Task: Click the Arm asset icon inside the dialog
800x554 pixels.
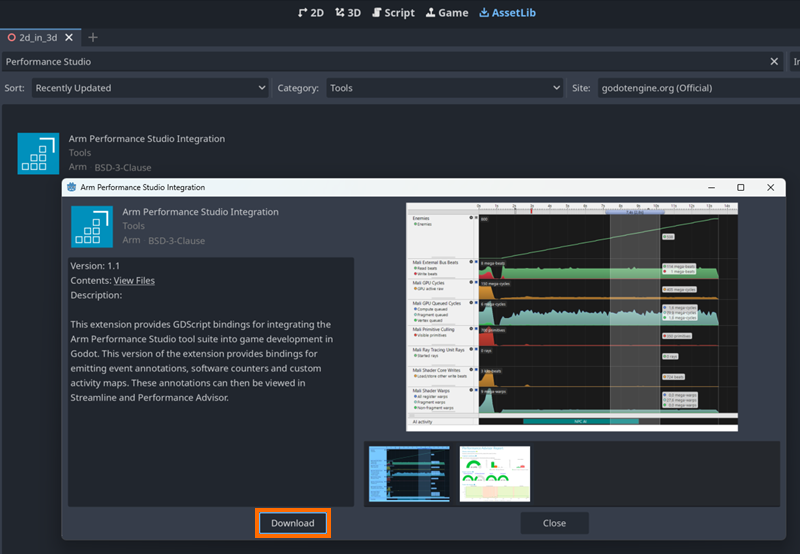Action: coord(92,226)
